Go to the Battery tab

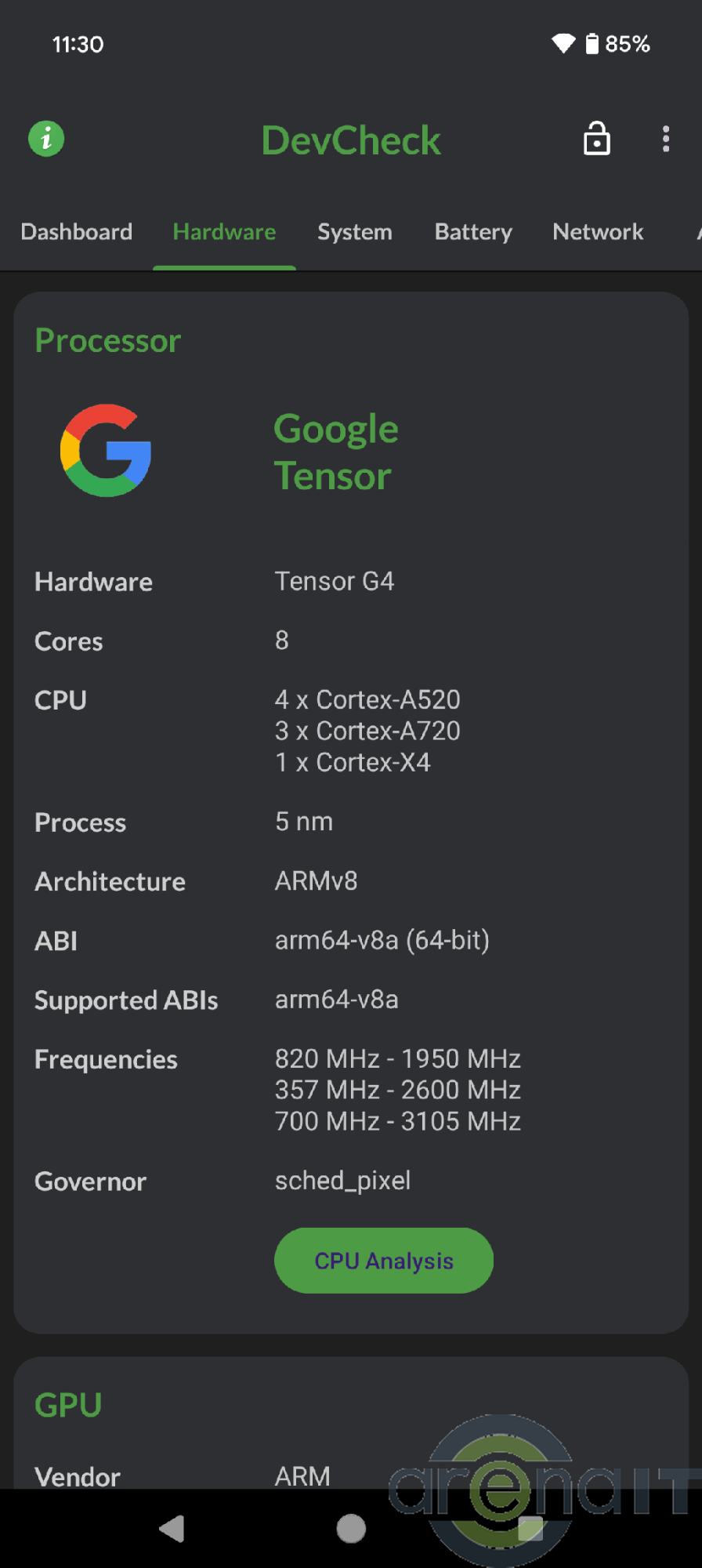(473, 232)
